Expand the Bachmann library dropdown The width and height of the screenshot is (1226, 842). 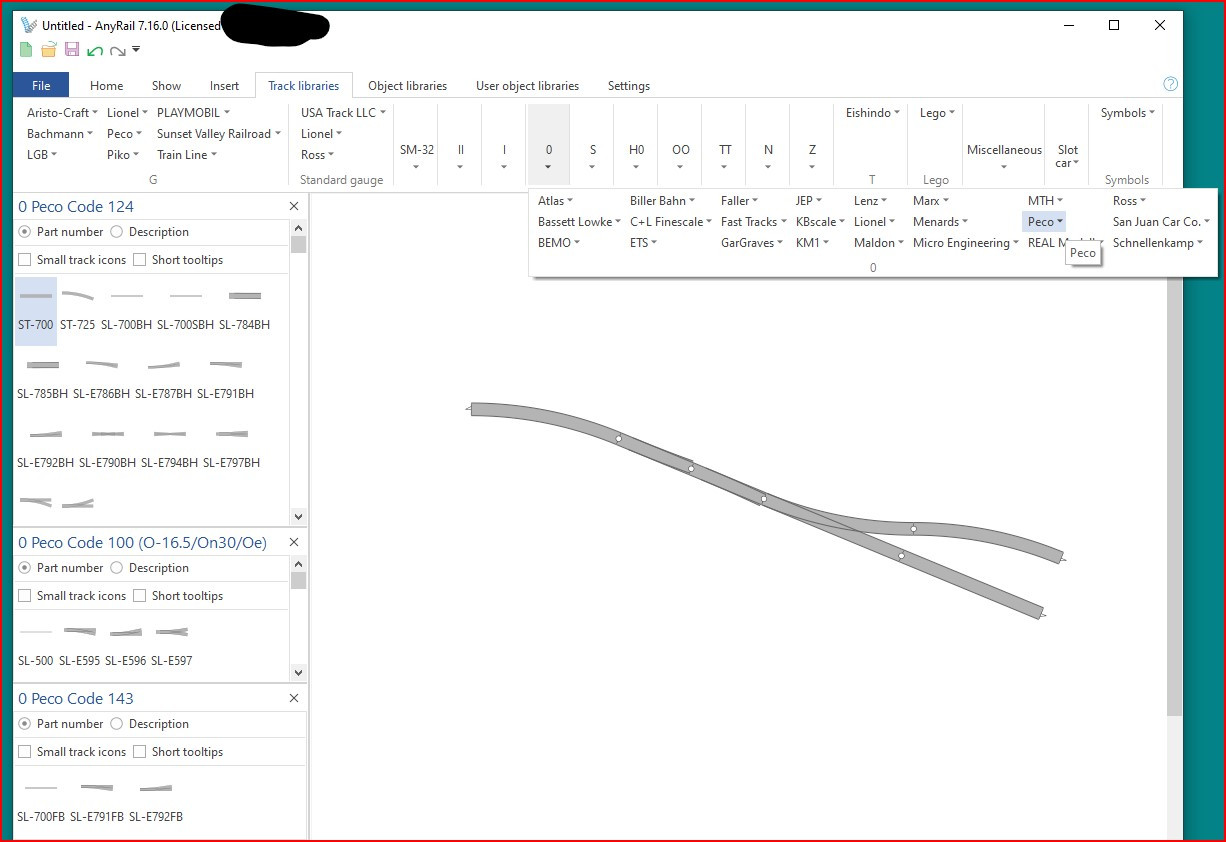tap(60, 134)
